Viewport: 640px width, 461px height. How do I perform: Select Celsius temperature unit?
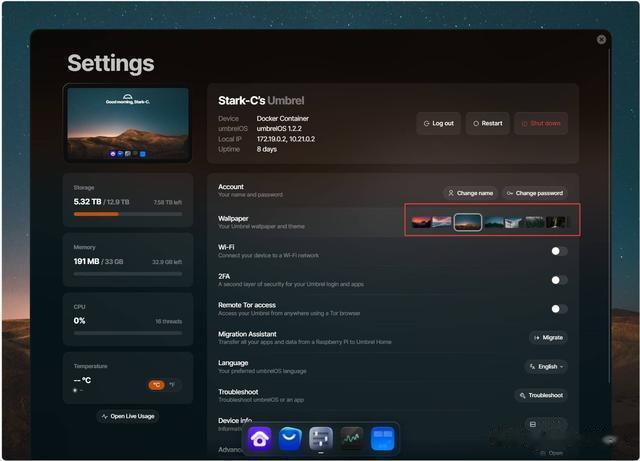pos(156,385)
